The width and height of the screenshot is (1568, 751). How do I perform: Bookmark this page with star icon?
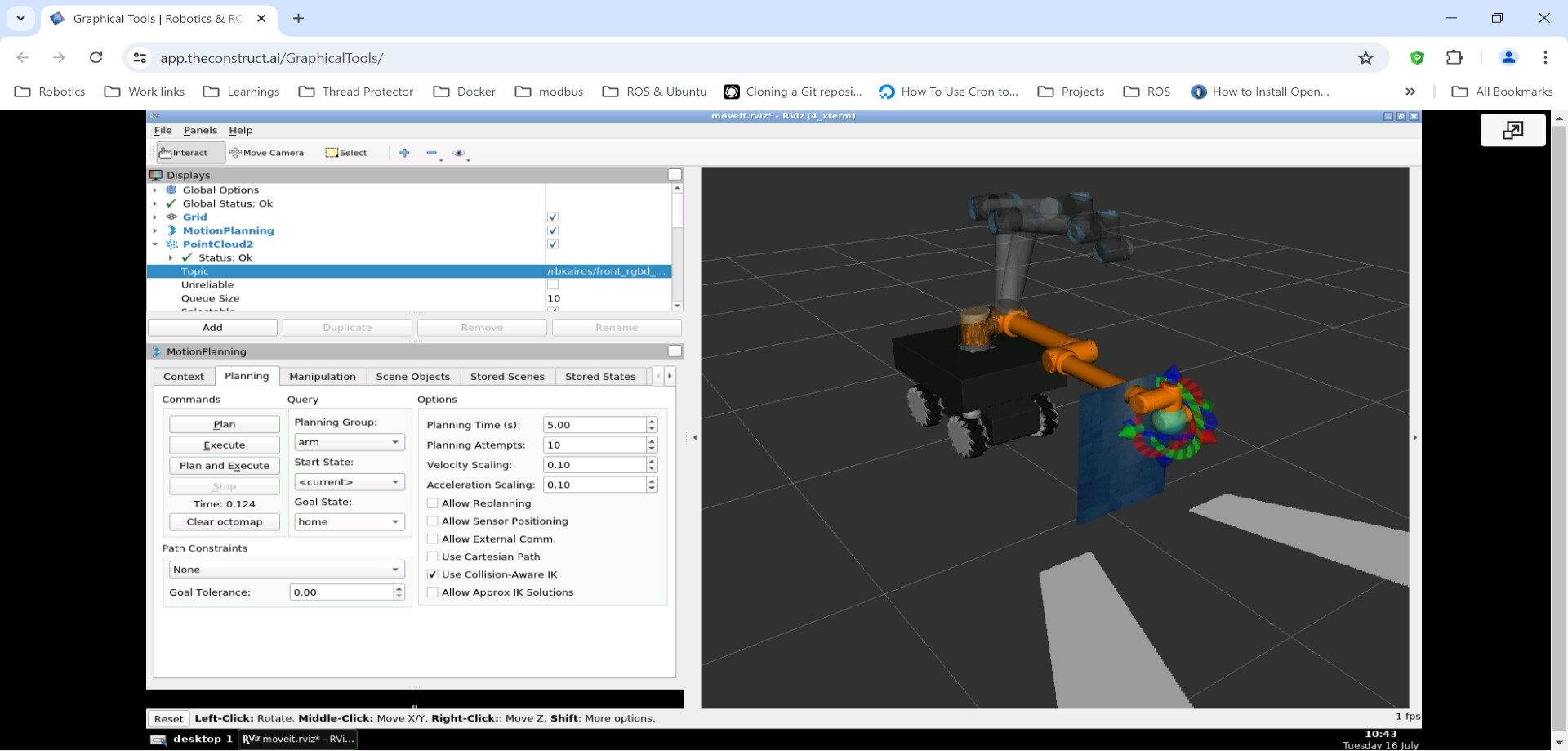(x=1365, y=58)
